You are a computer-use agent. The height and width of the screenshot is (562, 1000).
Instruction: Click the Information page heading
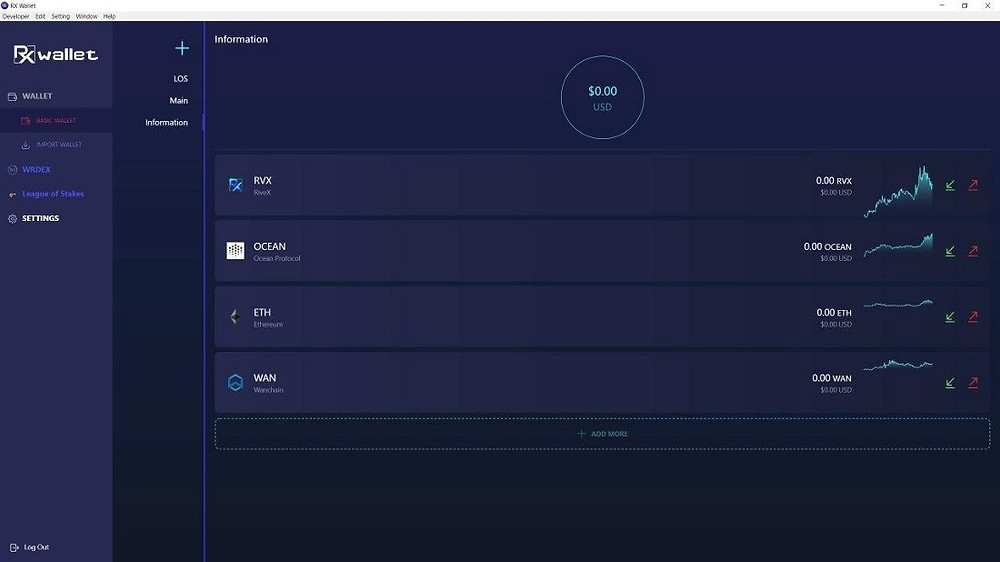click(241, 40)
